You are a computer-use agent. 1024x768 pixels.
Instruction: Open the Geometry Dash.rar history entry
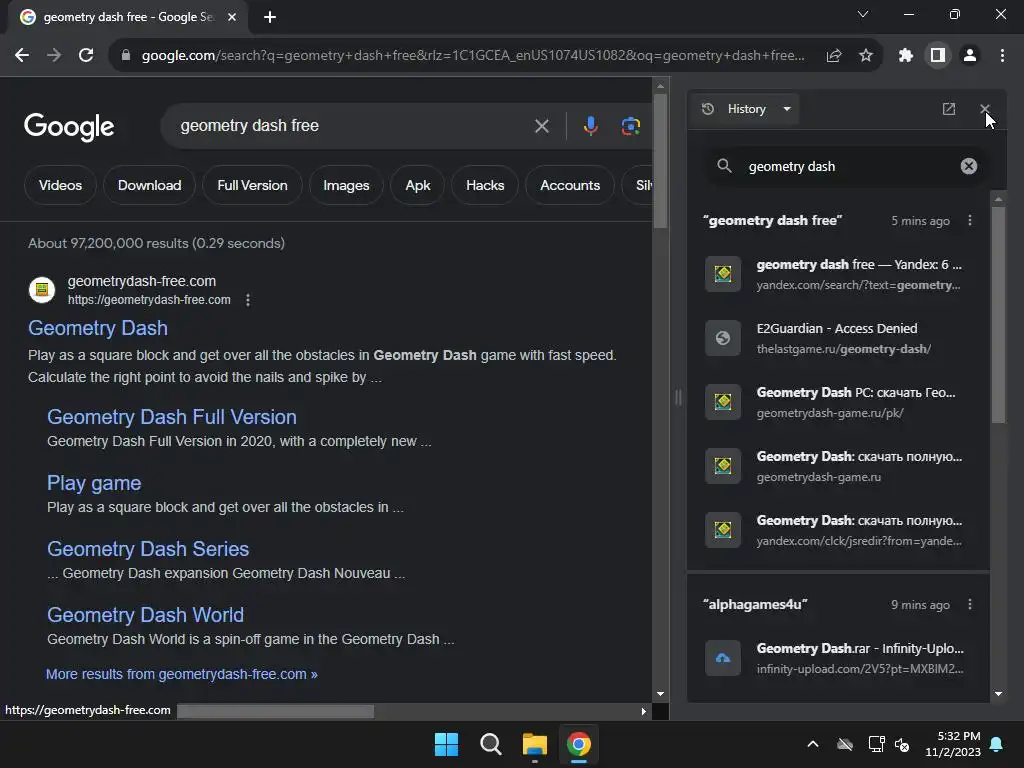click(839, 658)
